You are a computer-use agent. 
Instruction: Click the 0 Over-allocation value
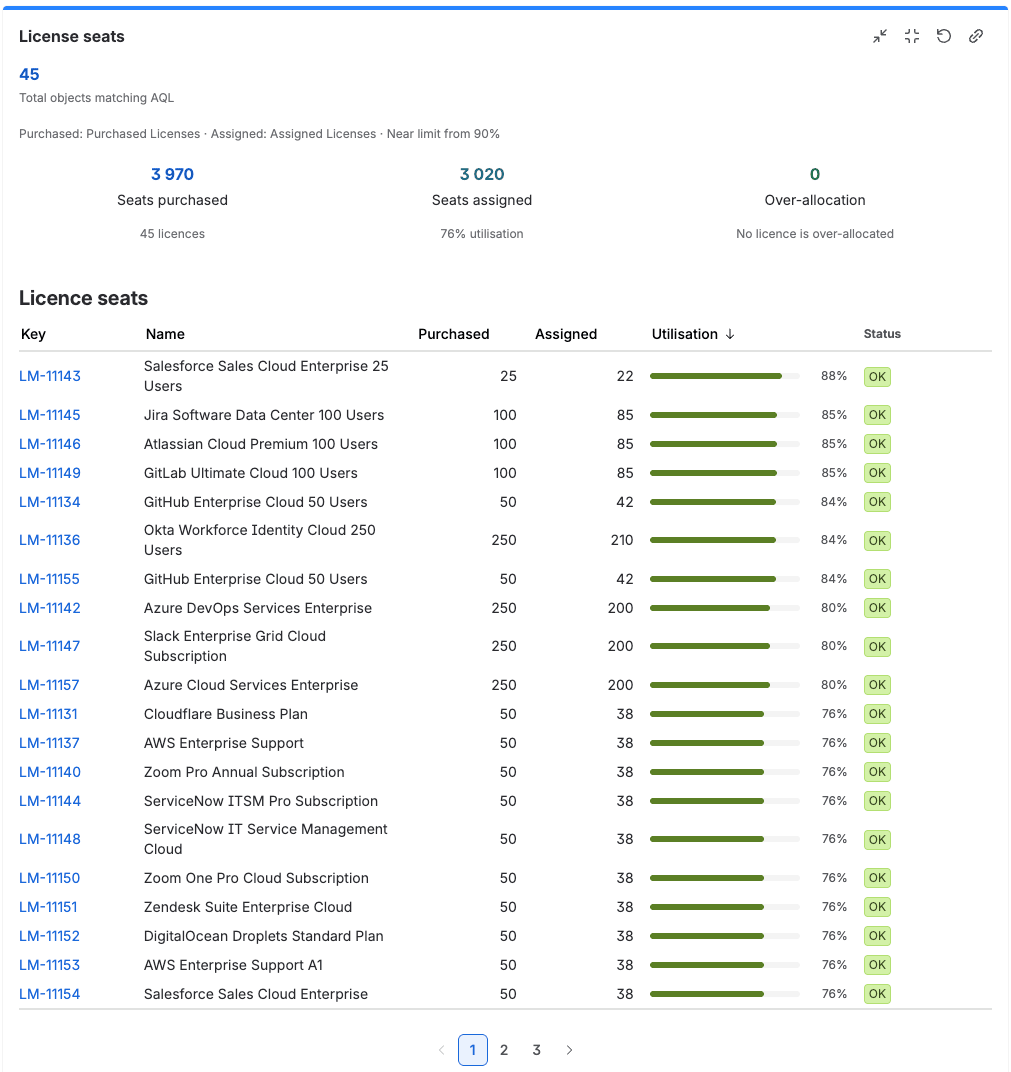click(x=815, y=174)
